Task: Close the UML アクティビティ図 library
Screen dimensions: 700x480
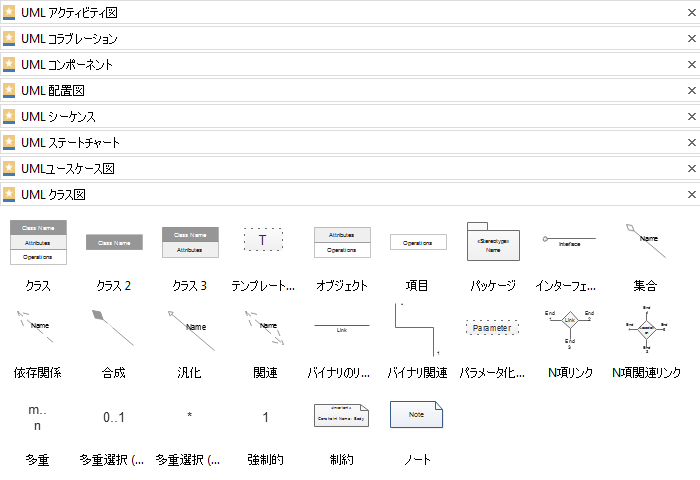Action: [692, 13]
